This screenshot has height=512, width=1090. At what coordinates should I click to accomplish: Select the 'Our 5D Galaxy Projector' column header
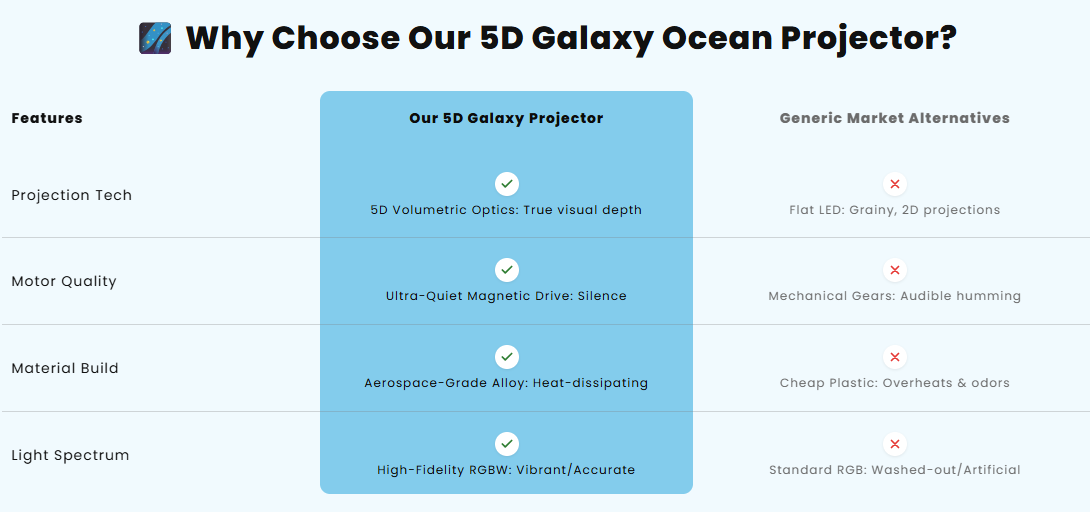tap(506, 118)
